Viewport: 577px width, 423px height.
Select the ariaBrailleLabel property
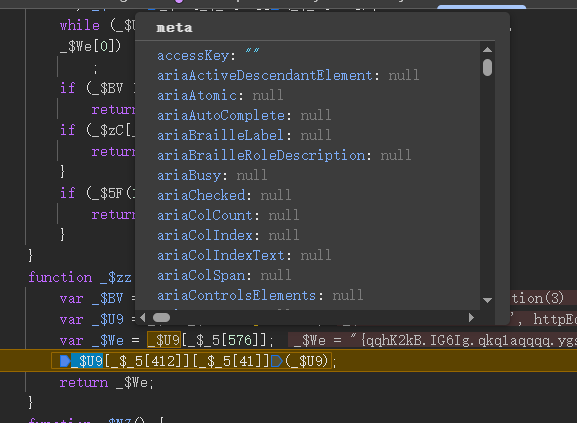(x=244, y=135)
